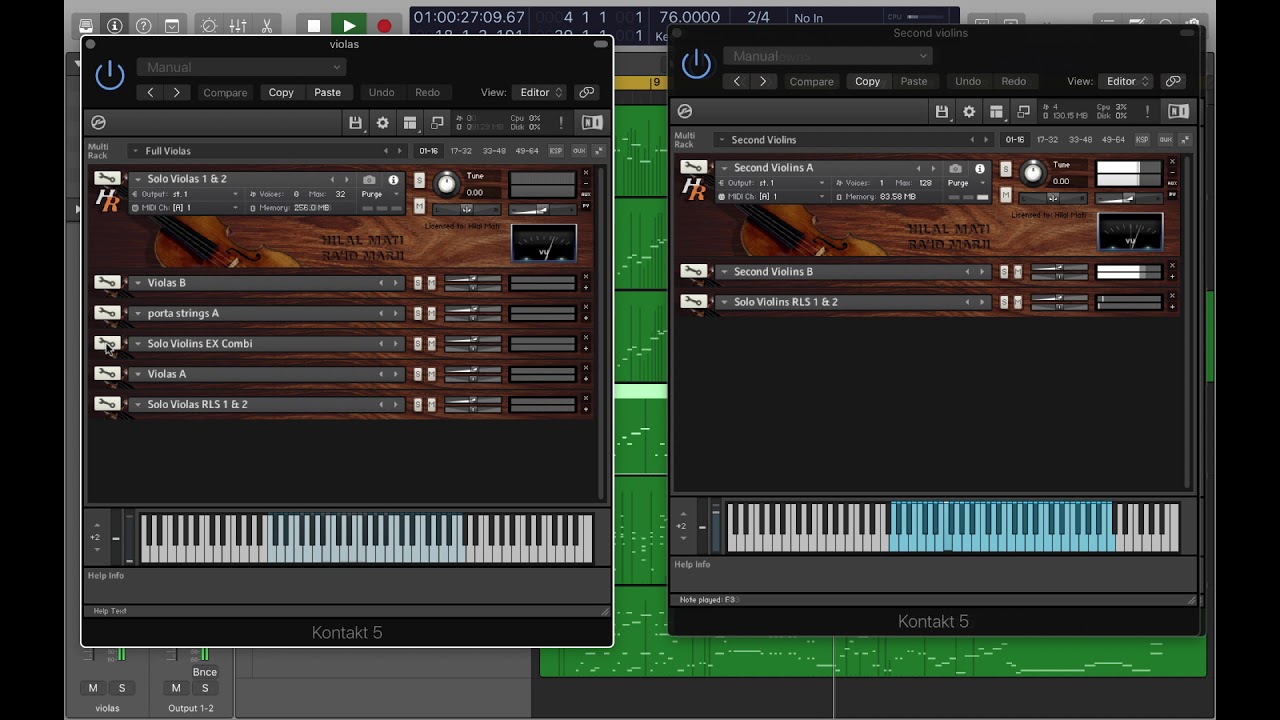This screenshot has height=720, width=1280.
Task: Open Violas A edit wrench
Action: click(x=107, y=374)
